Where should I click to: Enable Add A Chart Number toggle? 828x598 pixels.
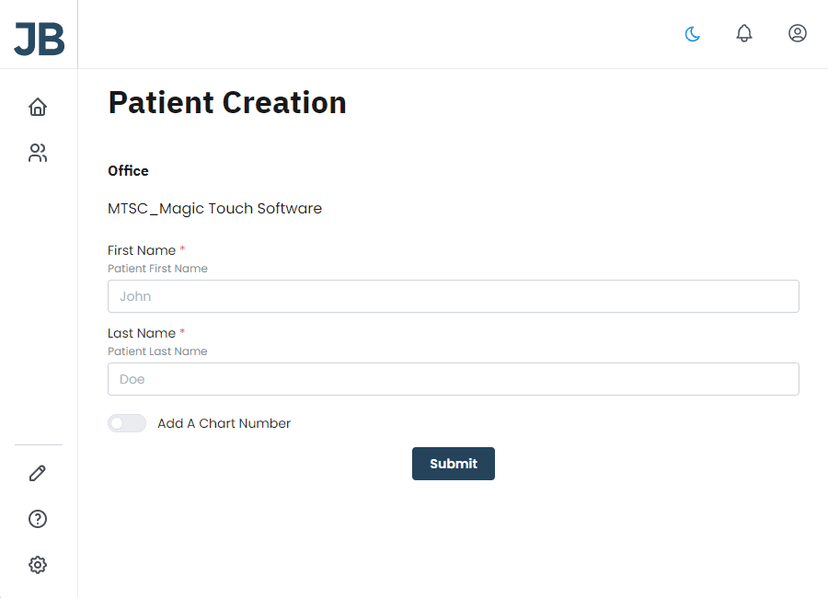tap(127, 423)
